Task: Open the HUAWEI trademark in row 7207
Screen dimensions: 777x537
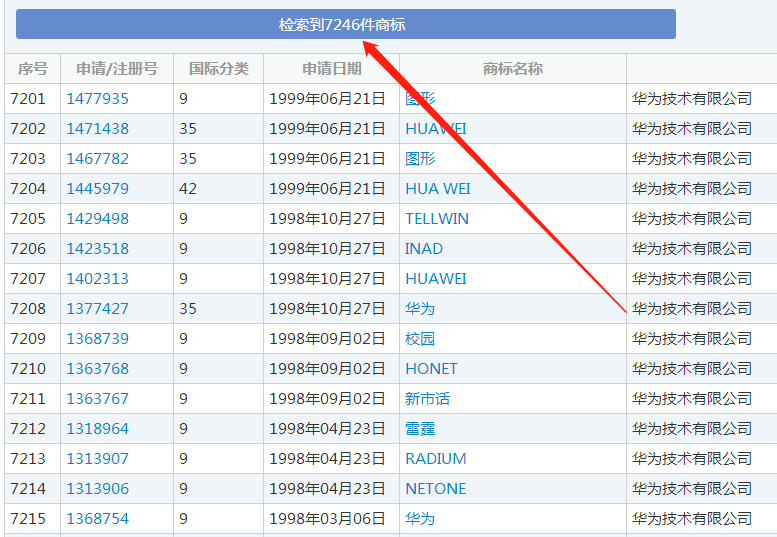Action: (436, 278)
